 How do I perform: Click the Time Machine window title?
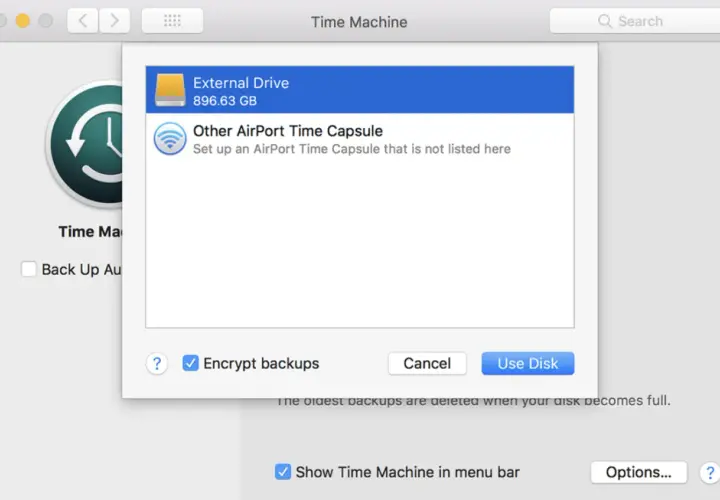point(359,22)
